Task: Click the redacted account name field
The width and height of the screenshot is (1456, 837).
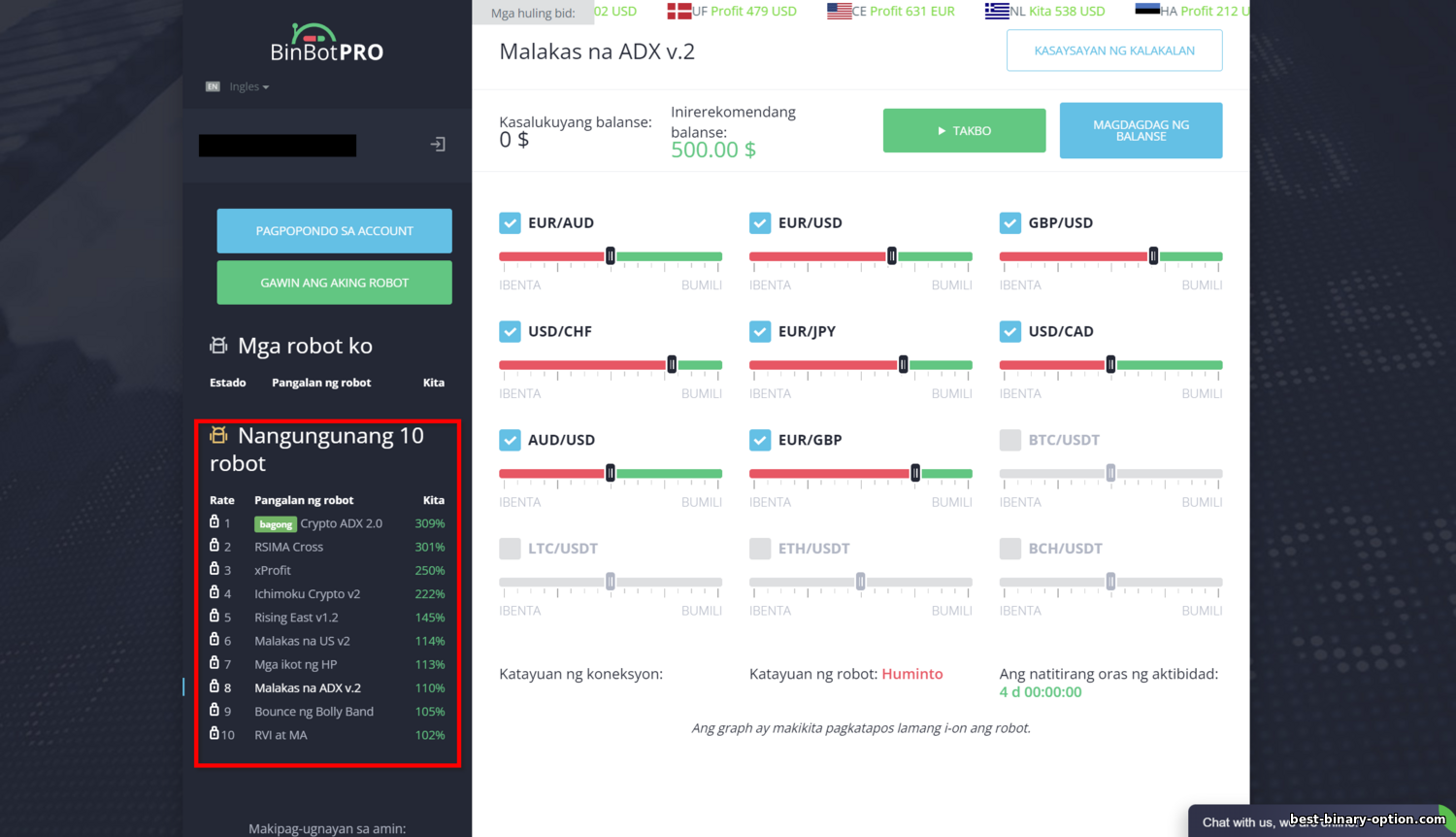Action: [278, 146]
